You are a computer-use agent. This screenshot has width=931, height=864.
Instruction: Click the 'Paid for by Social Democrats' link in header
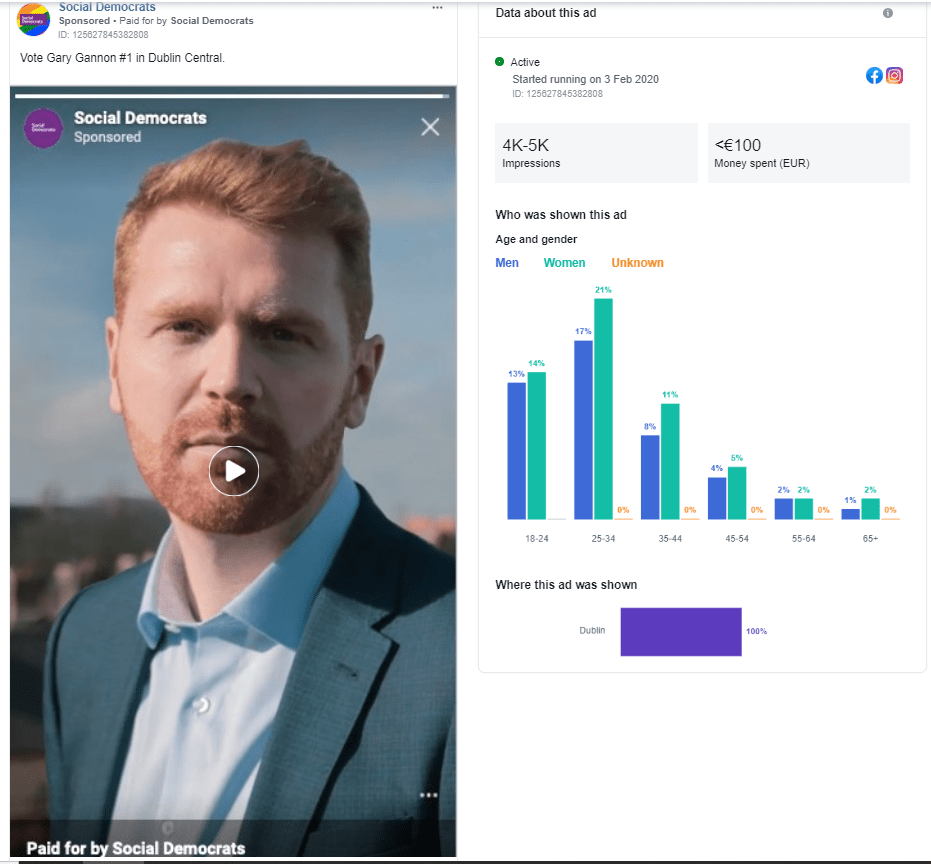pyautogui.click(x=186, y=21)
